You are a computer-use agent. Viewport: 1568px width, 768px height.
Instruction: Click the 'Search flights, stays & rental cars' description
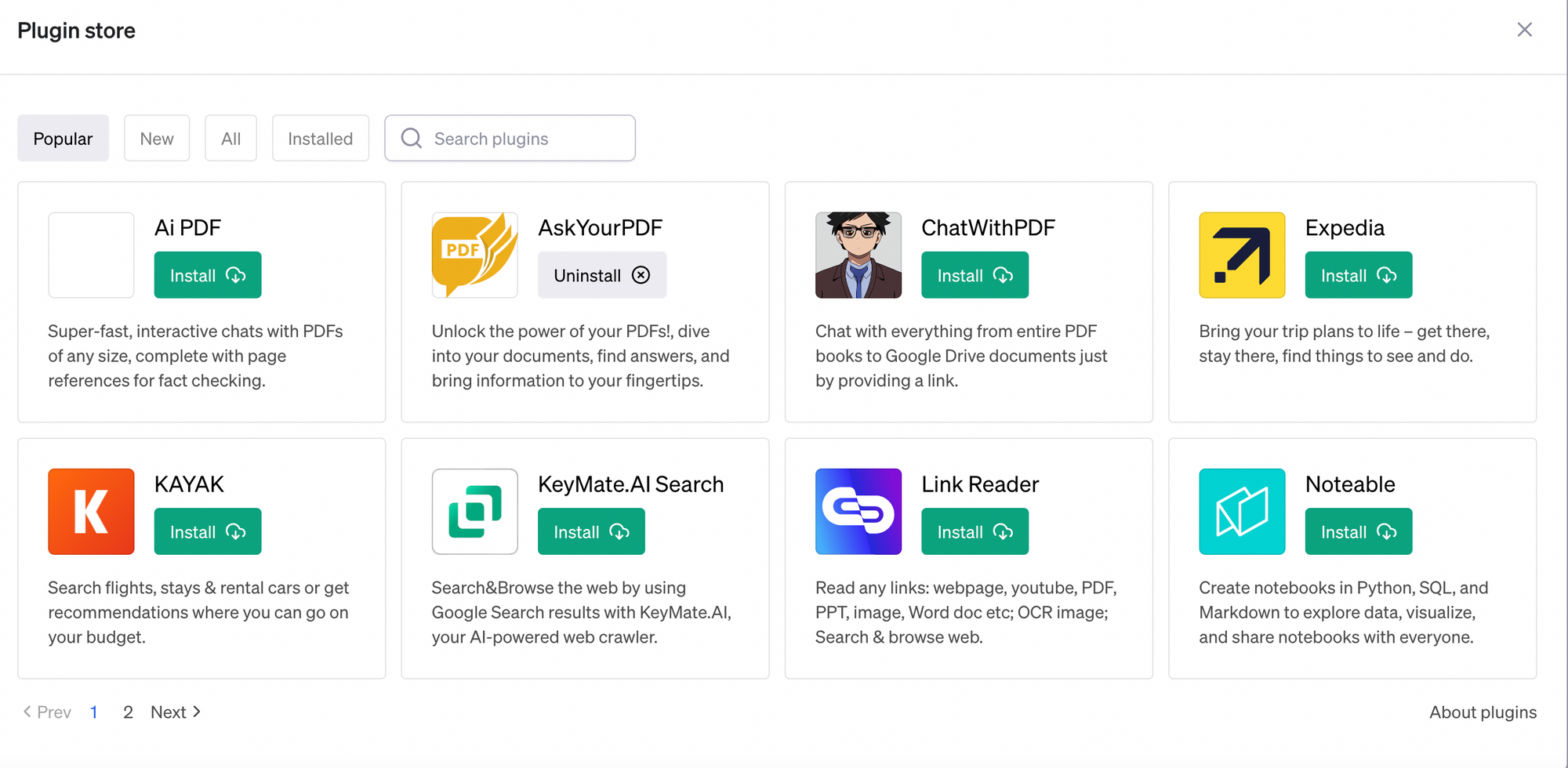(x=198, y=612)
